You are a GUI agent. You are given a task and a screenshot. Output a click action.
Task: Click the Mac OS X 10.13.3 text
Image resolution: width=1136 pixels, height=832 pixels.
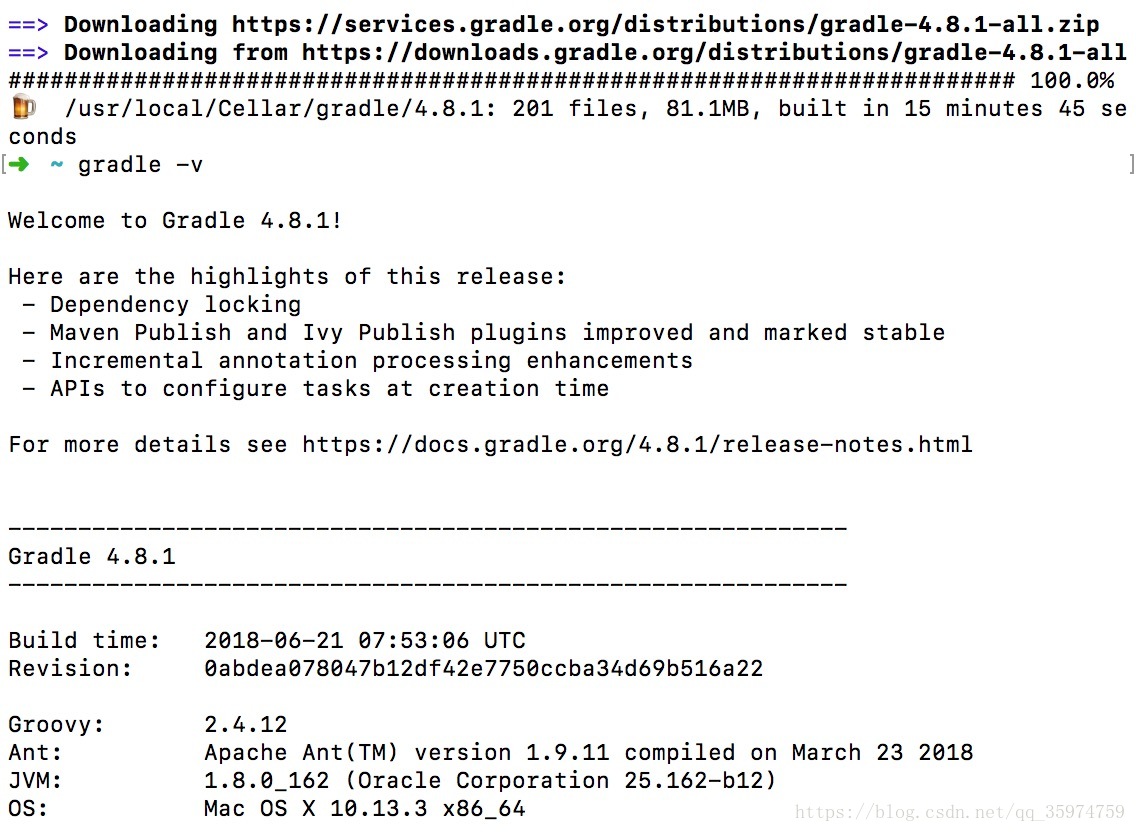tap(316, 808)
